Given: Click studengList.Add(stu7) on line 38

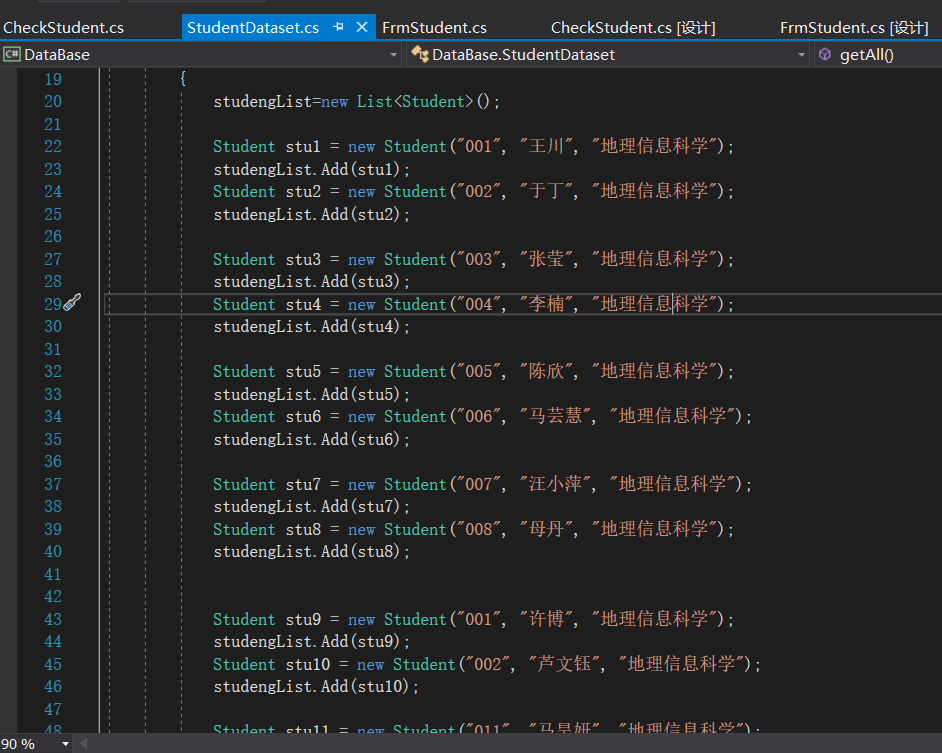Looking at the screenshot, I should (311, 507).
